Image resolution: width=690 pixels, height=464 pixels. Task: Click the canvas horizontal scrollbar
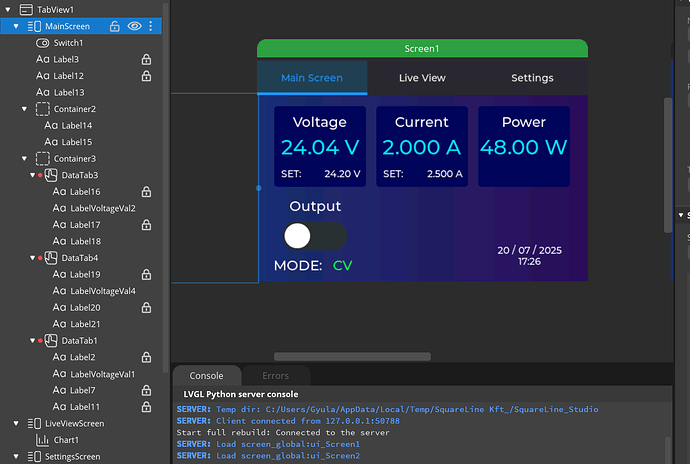coord(352,356)
